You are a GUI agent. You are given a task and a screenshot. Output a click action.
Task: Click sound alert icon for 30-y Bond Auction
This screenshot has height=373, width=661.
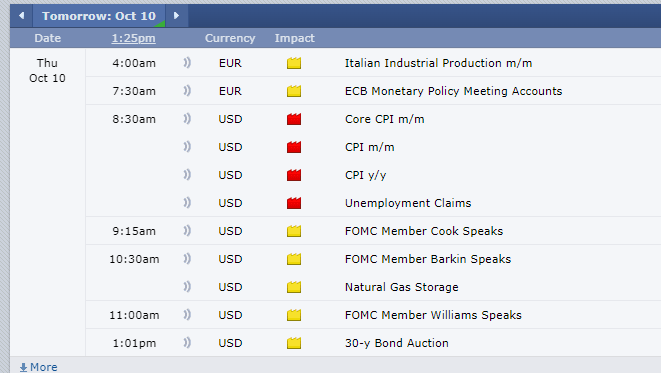[x=187, y=343]
